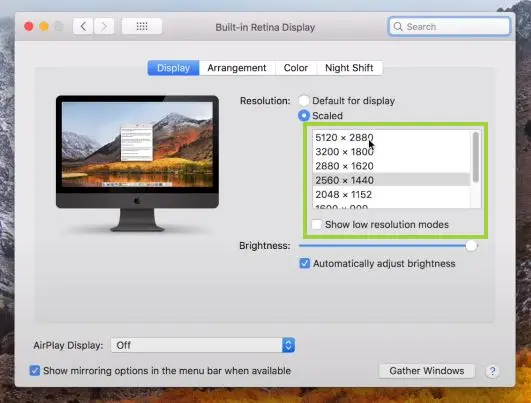This screenshot has height=403, width=531.
Task: Click the Brightness slider handle
Action: tap(471, 246)
